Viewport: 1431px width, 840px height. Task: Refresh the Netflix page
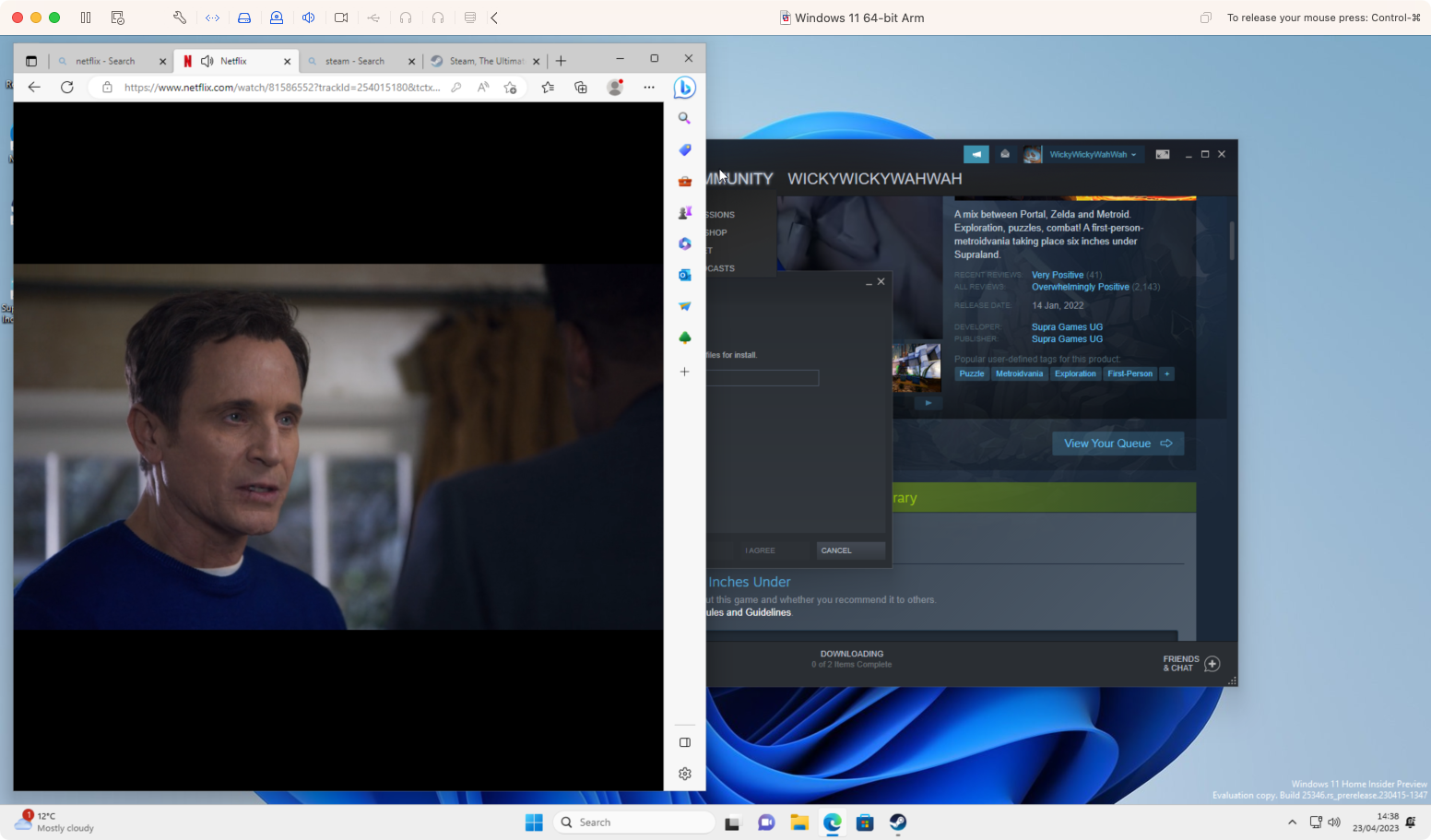67,87
